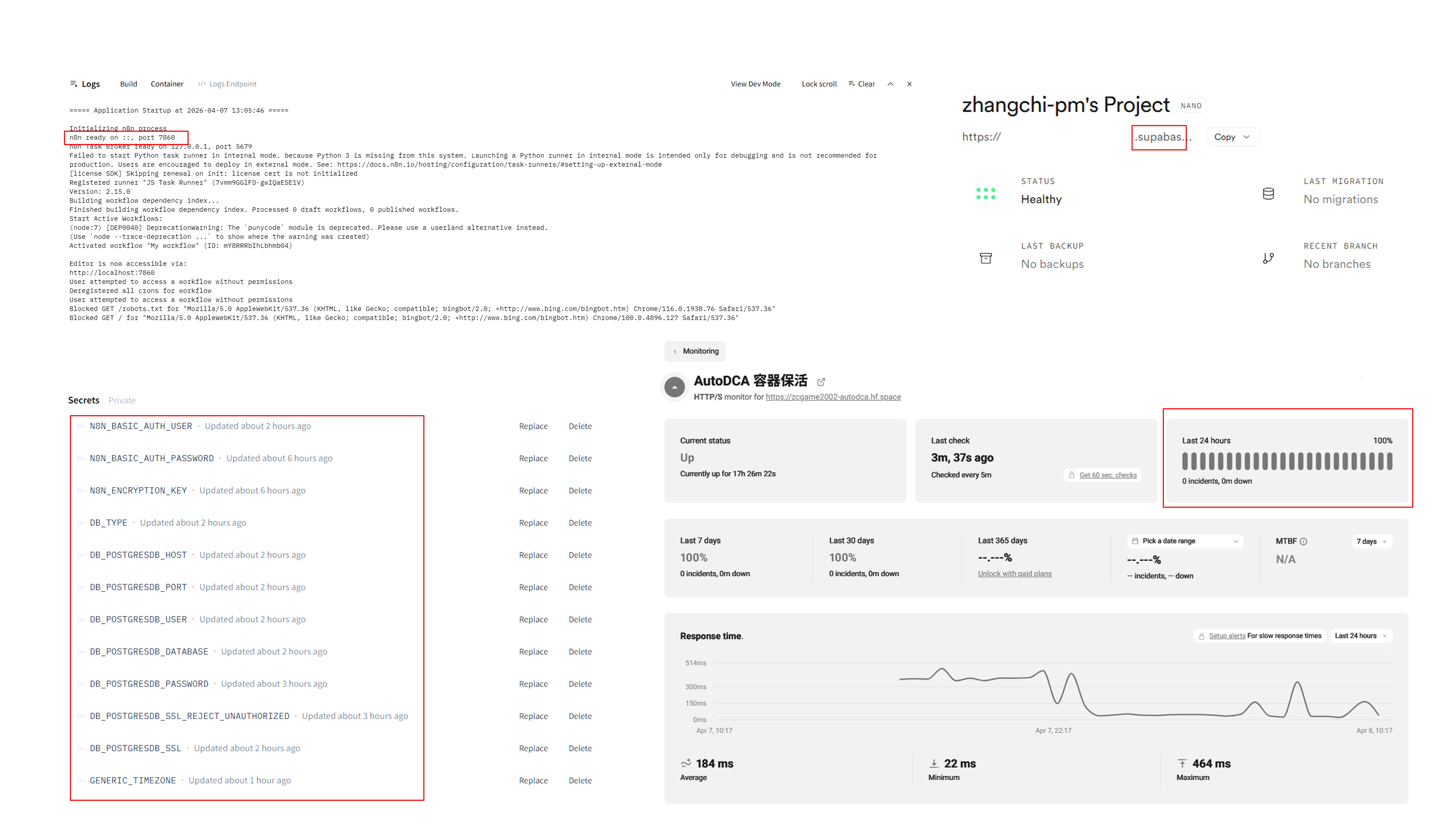Click the gray monitor status circle icon
The height and width of the screenshot is (840, 1441).
(x=675, y=387)
